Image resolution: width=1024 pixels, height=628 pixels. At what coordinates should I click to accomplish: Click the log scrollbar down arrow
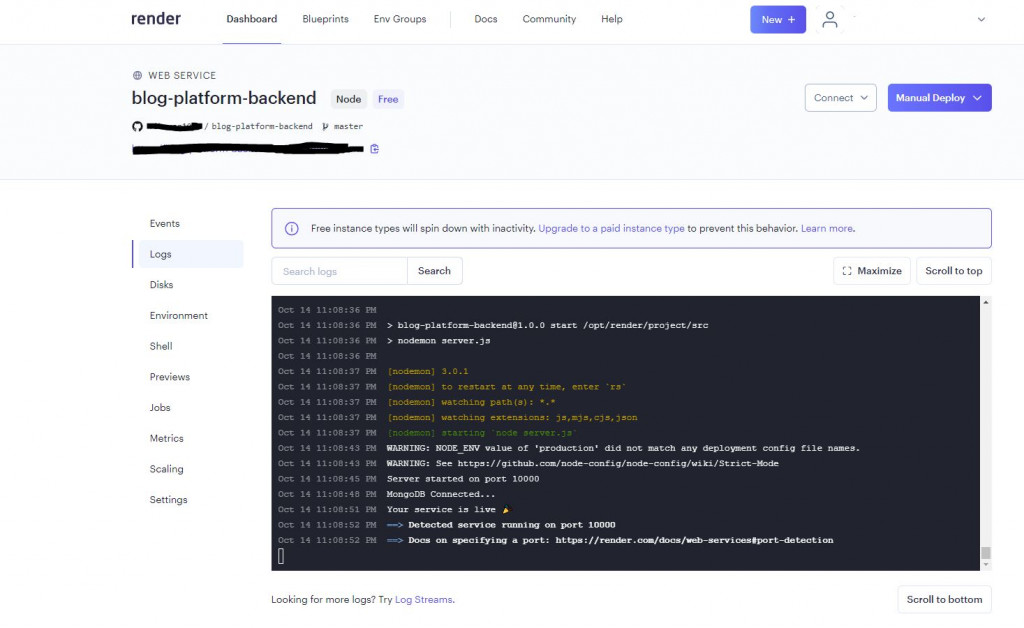pos(985,565)
